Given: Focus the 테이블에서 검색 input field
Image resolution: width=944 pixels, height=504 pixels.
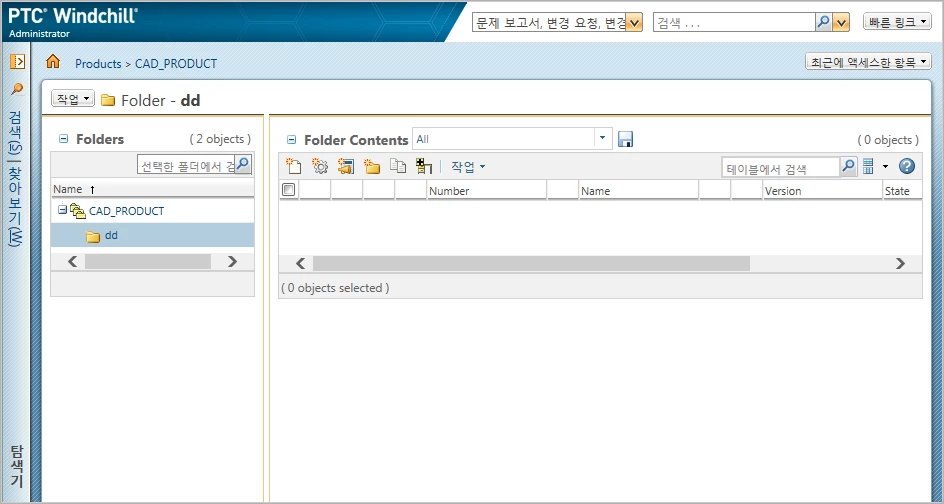Looking at the screenshot, I should (781, 167).
